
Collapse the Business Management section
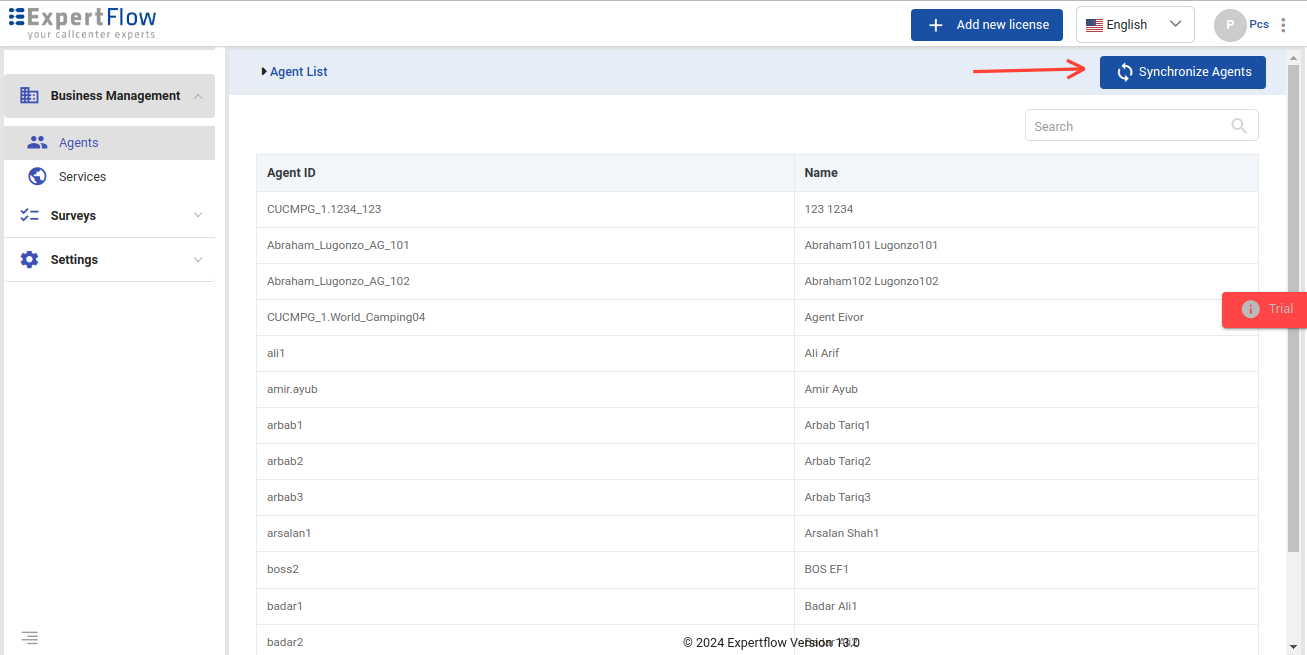(x=198, y=96)
